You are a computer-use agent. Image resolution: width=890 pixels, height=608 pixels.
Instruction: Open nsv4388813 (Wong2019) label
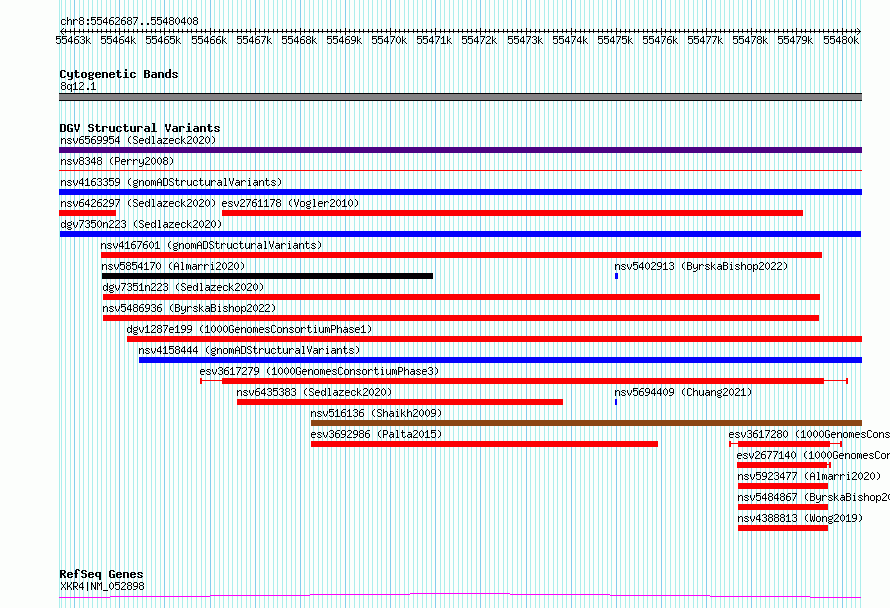pyautogui.click(x=800, y=518)
